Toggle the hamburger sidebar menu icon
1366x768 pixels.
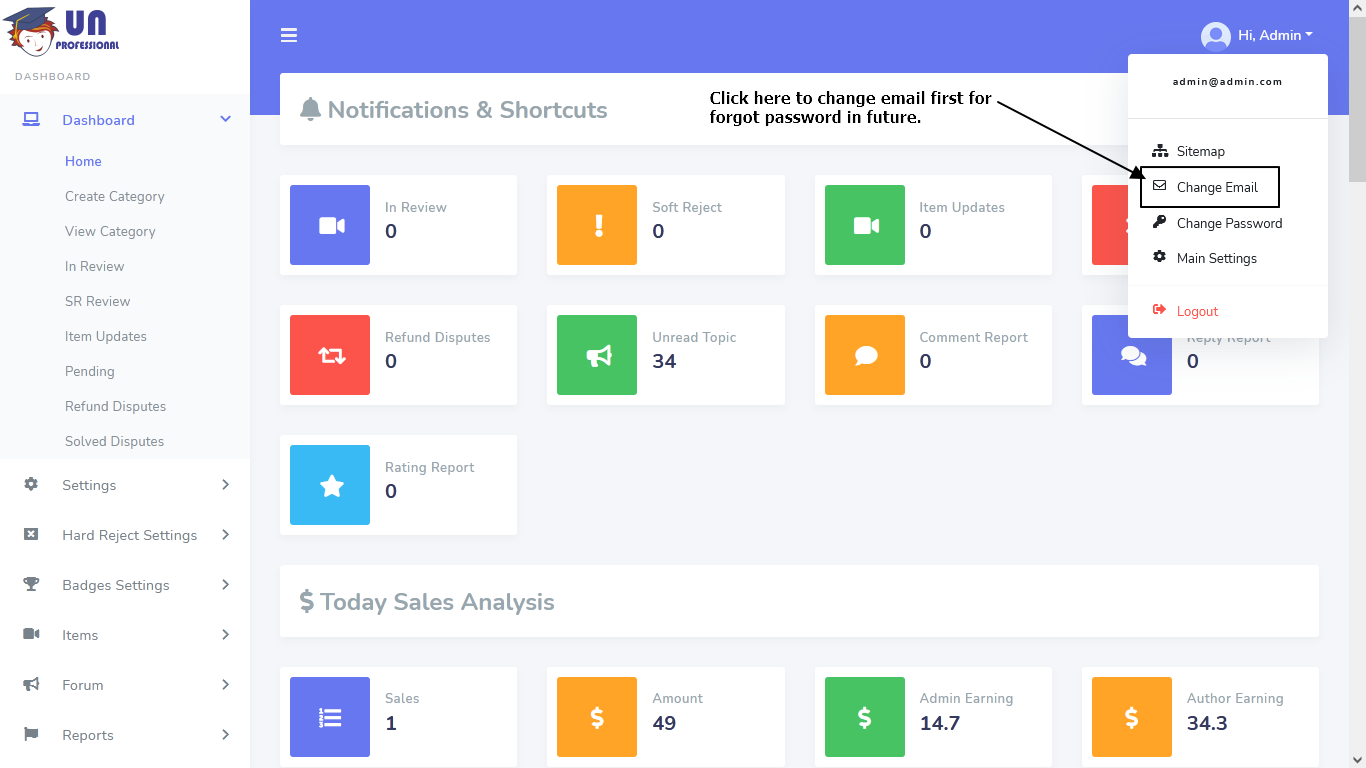[x=289, y=35]
